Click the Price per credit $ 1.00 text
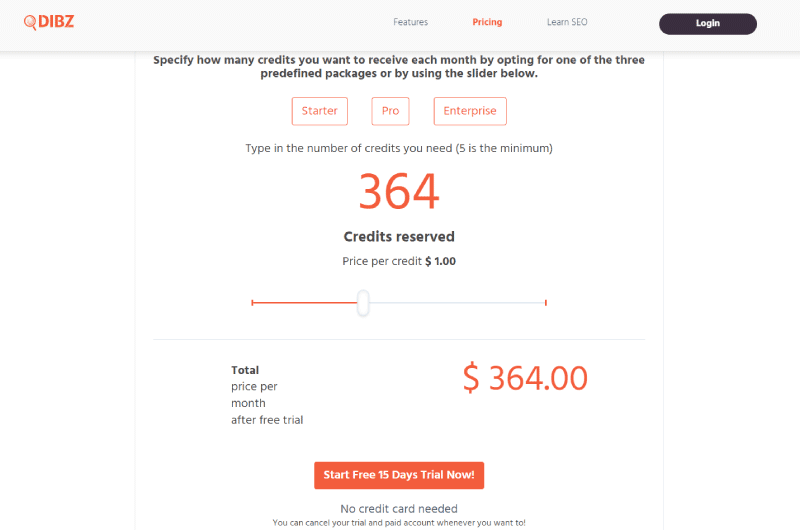800x530 pixels. pos(399,261)
